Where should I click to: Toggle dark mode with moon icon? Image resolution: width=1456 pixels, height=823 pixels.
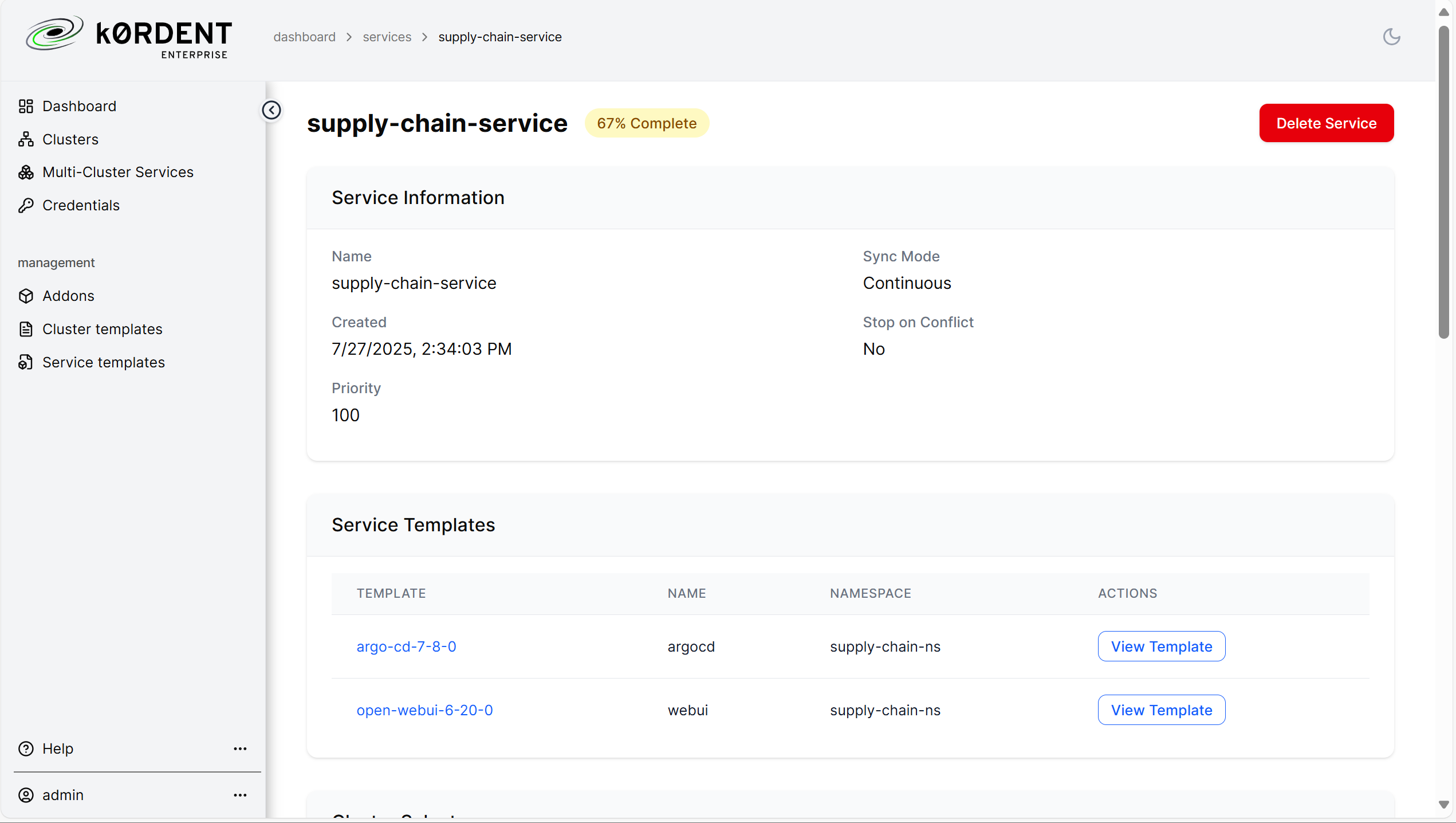click(1391, 37)
